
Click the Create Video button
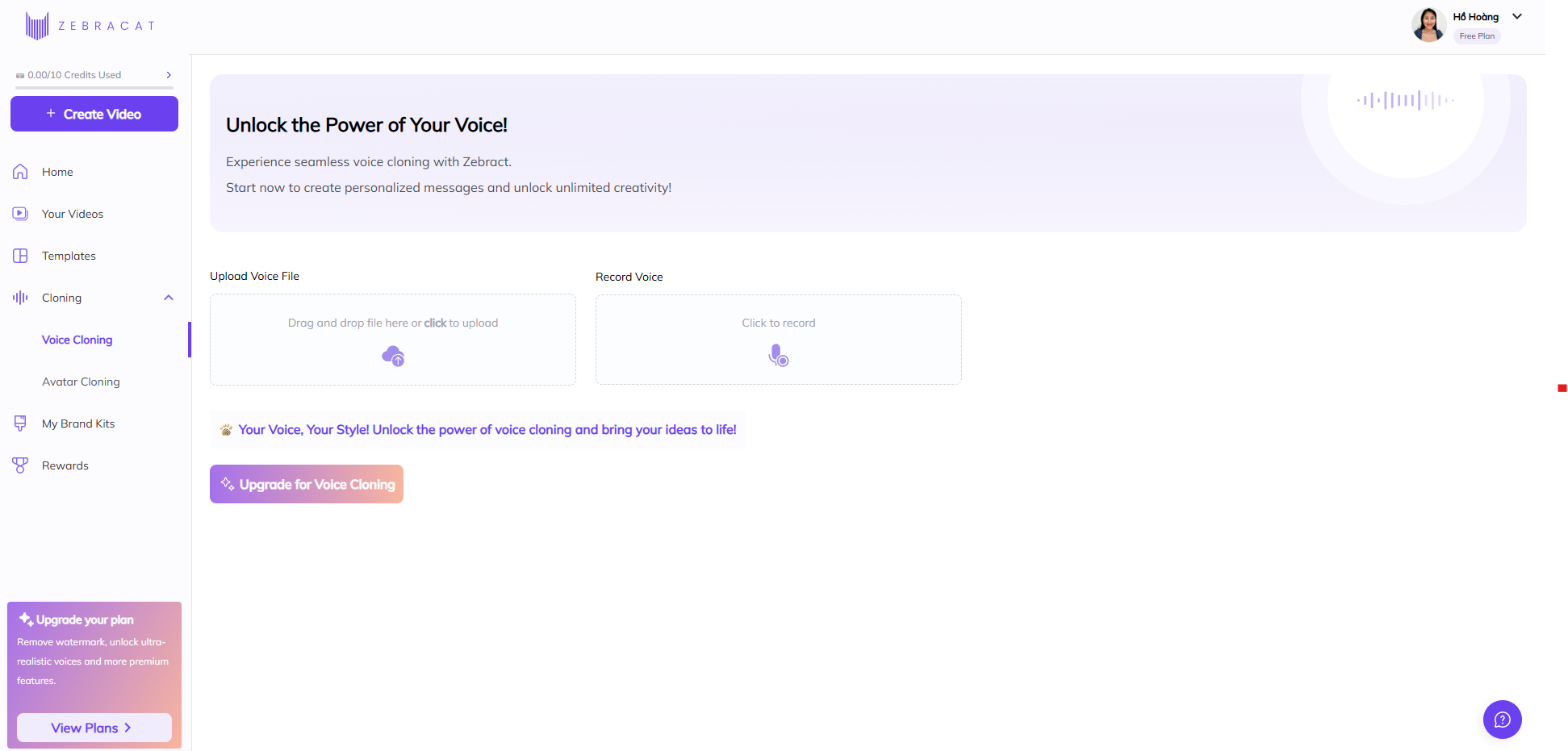point(94,114)
